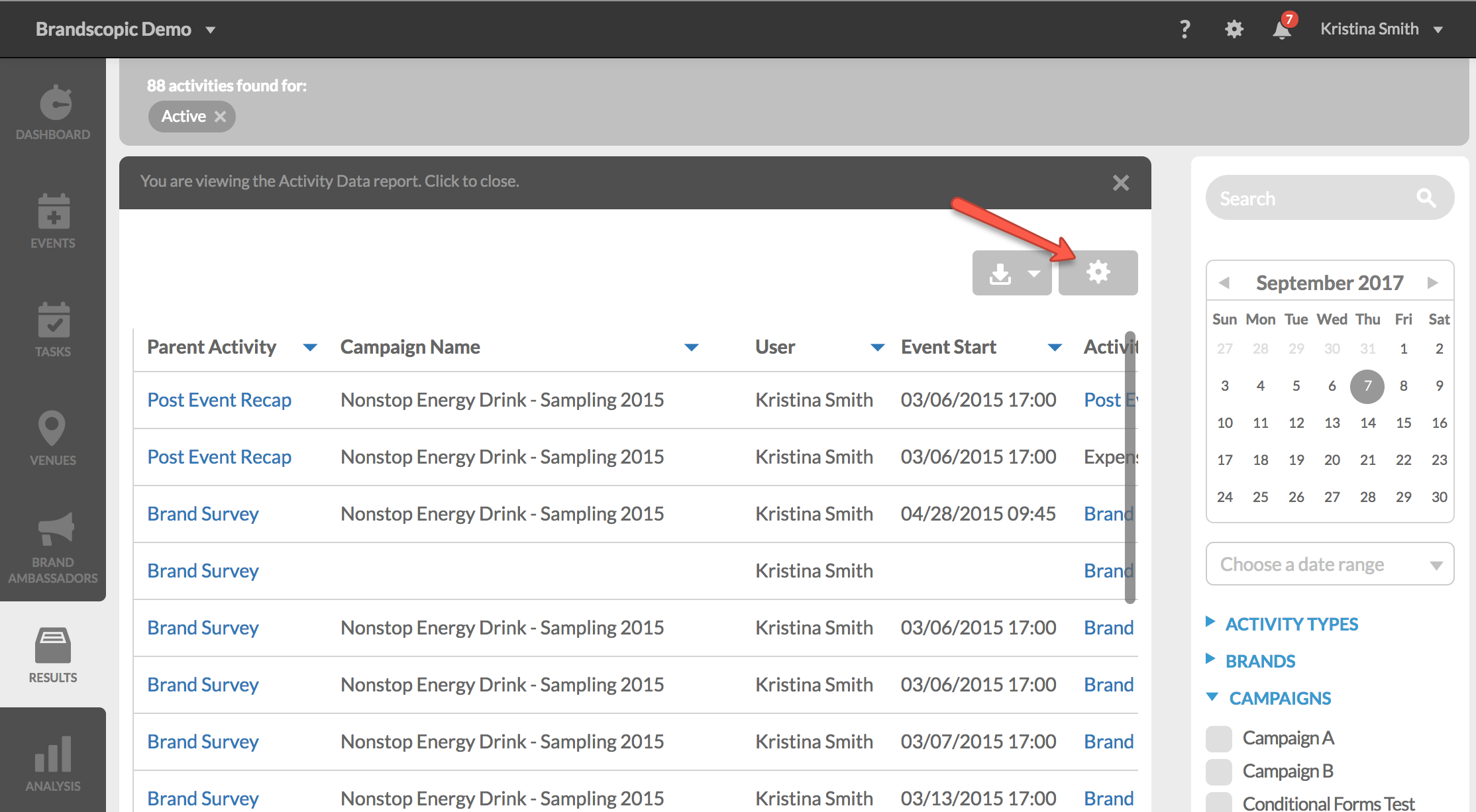Open first Post Event Recap link
The image size is (1476, 812).
point(219,400)
